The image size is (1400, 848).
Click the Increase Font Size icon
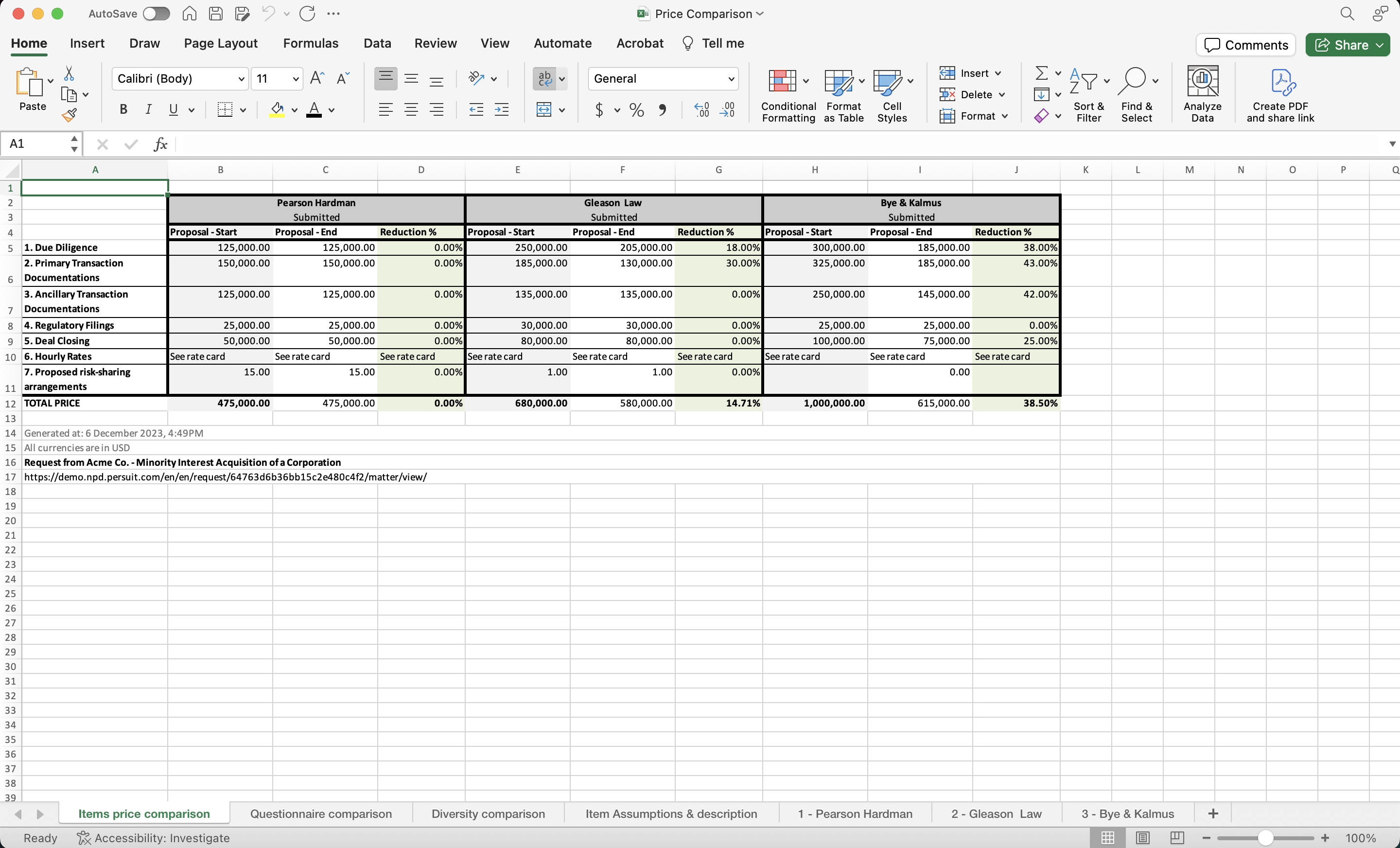[x=317, y=78]
